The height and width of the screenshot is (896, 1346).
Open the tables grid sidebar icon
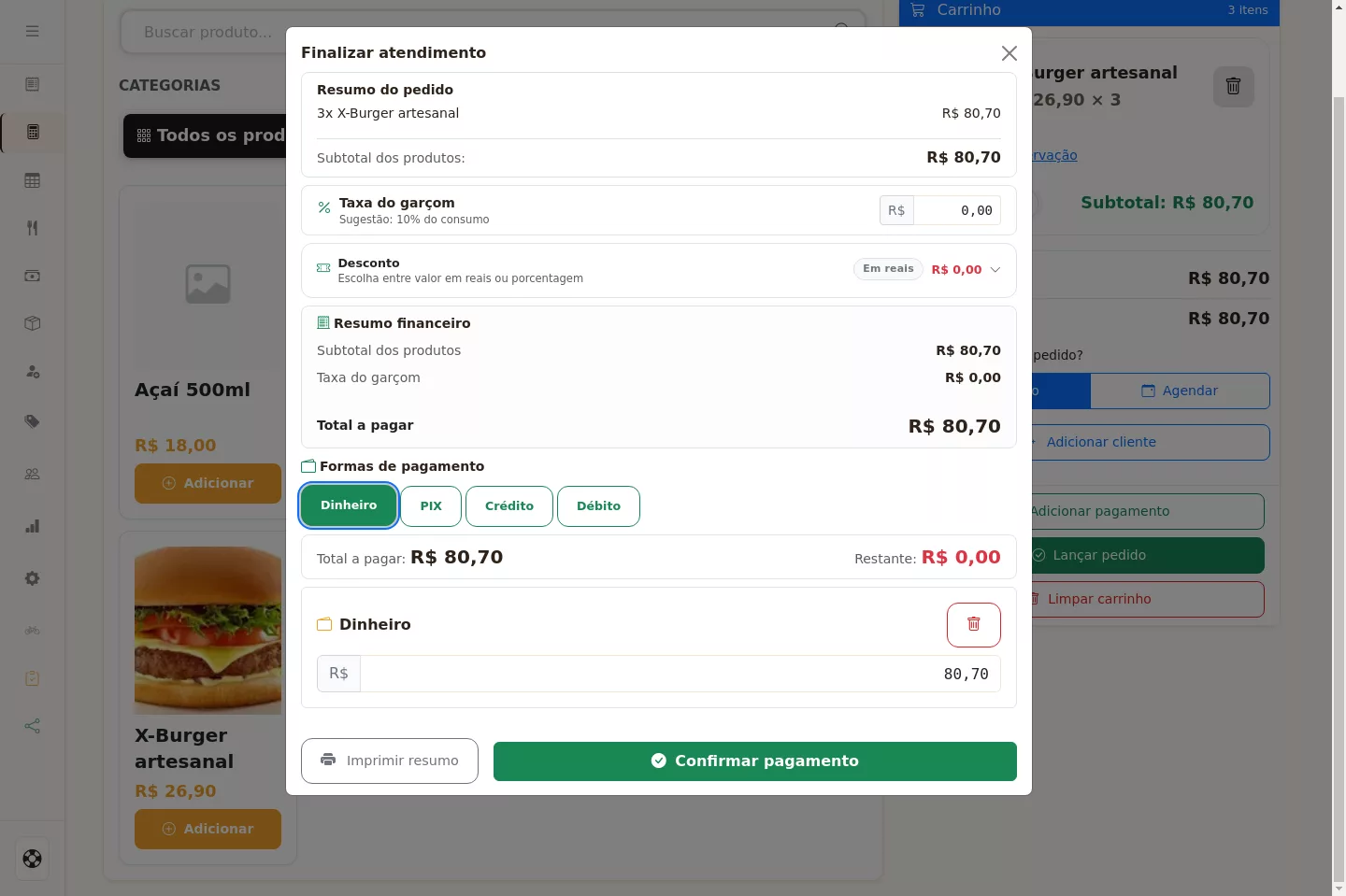tap(33, 180)
